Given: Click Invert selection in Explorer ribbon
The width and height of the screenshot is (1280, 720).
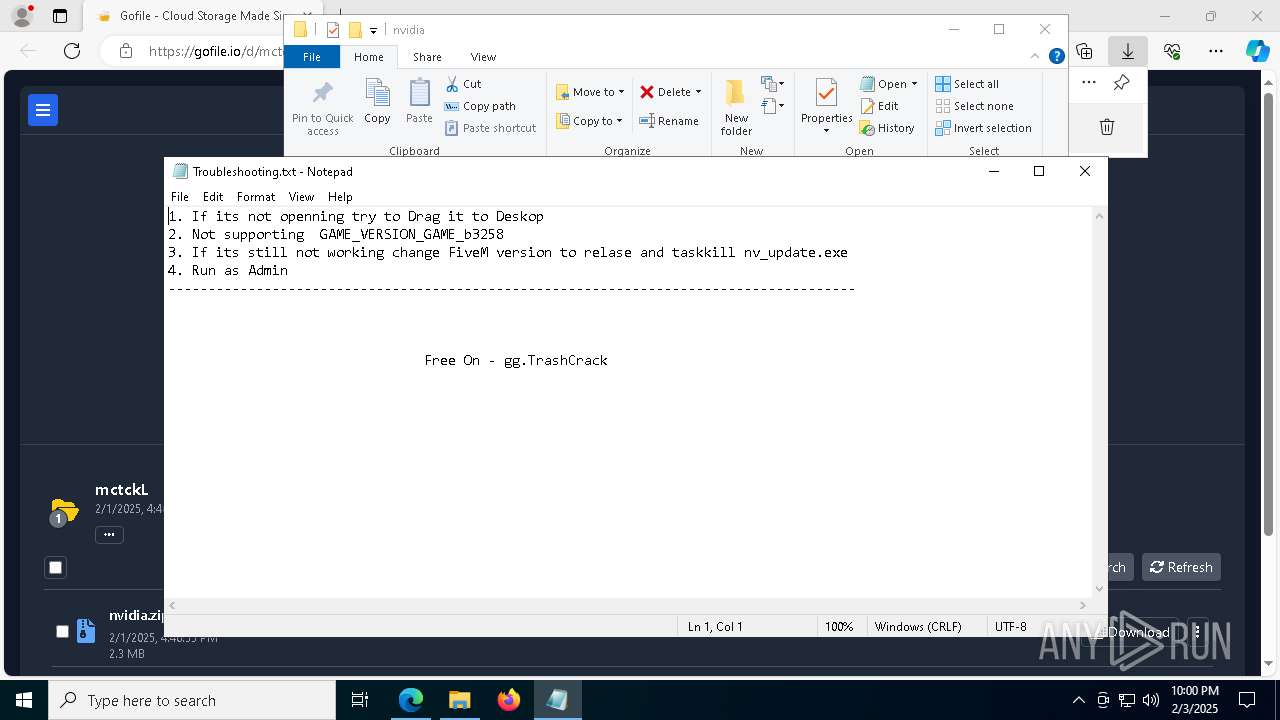Looking at the screenshot, I should click(x=983, y=128).
